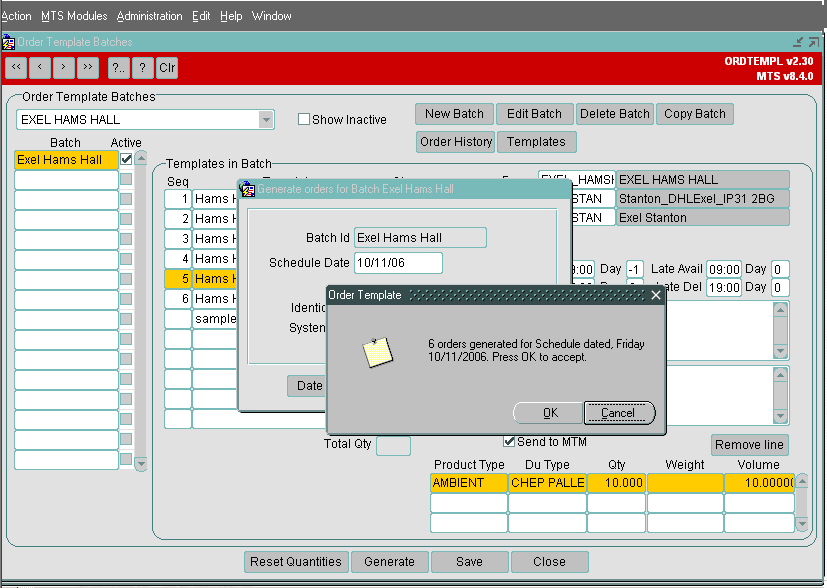Go to next record with > button
The height and width of the screenshot is (588, 827).
(64, 68)
